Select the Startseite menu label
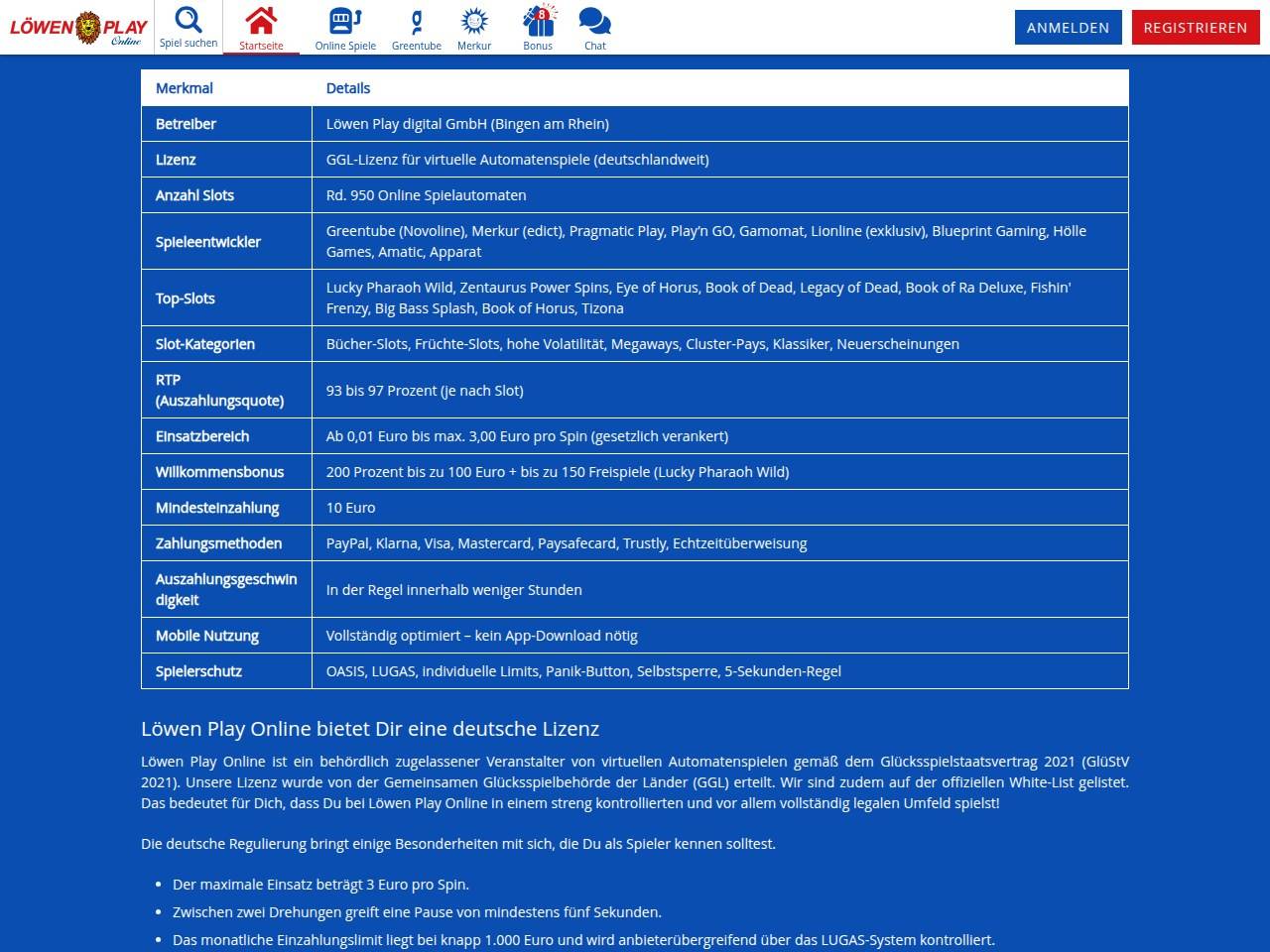 pos(261,46)
